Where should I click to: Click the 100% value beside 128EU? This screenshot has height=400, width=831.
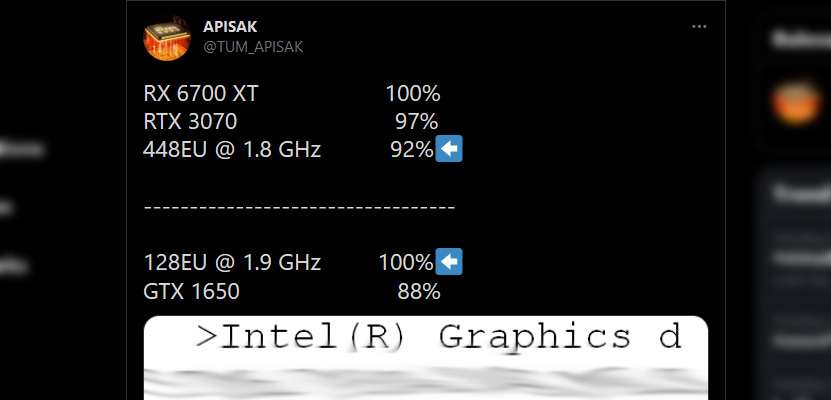tap(405, 263)
